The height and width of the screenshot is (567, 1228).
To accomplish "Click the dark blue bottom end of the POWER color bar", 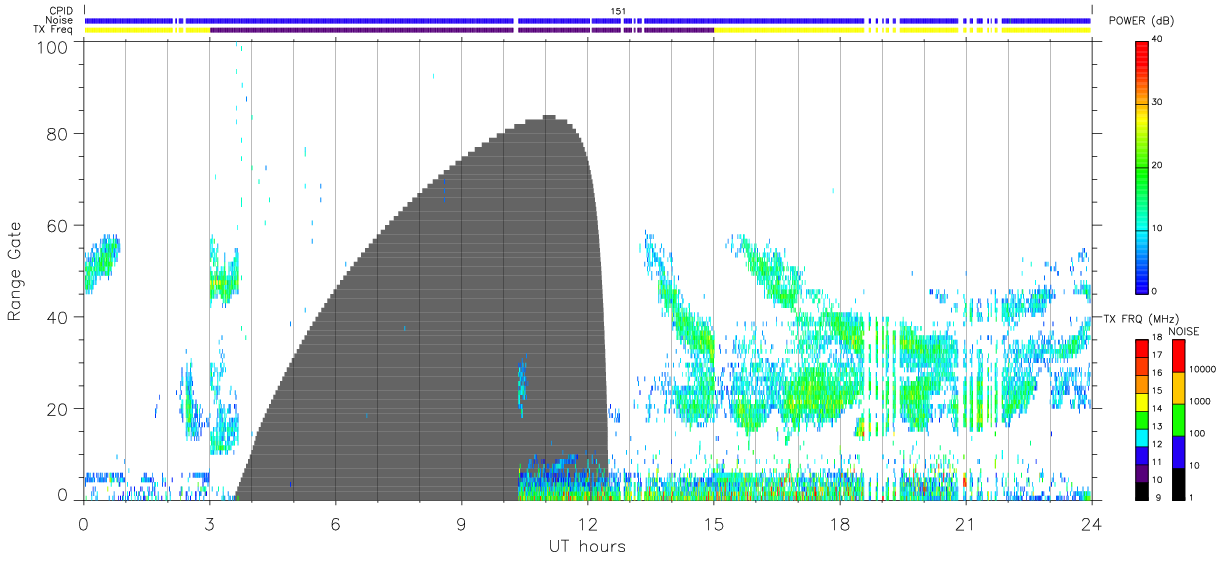I will (1142, 284).
